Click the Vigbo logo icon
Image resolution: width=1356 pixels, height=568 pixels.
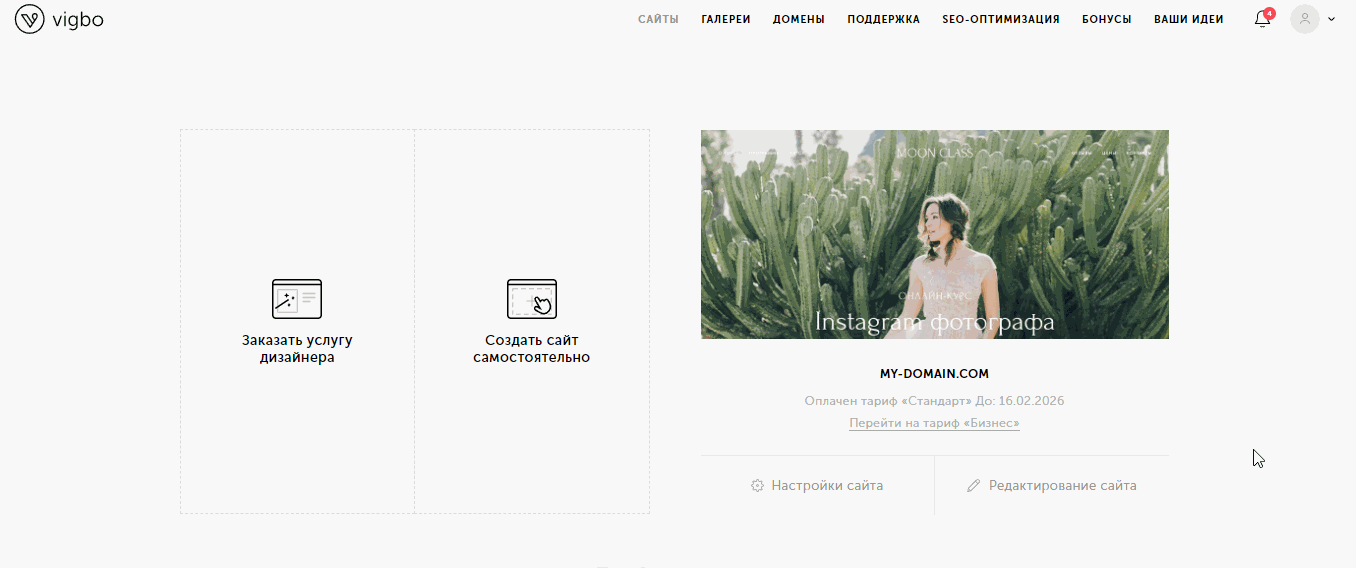[x=30, y=19]
